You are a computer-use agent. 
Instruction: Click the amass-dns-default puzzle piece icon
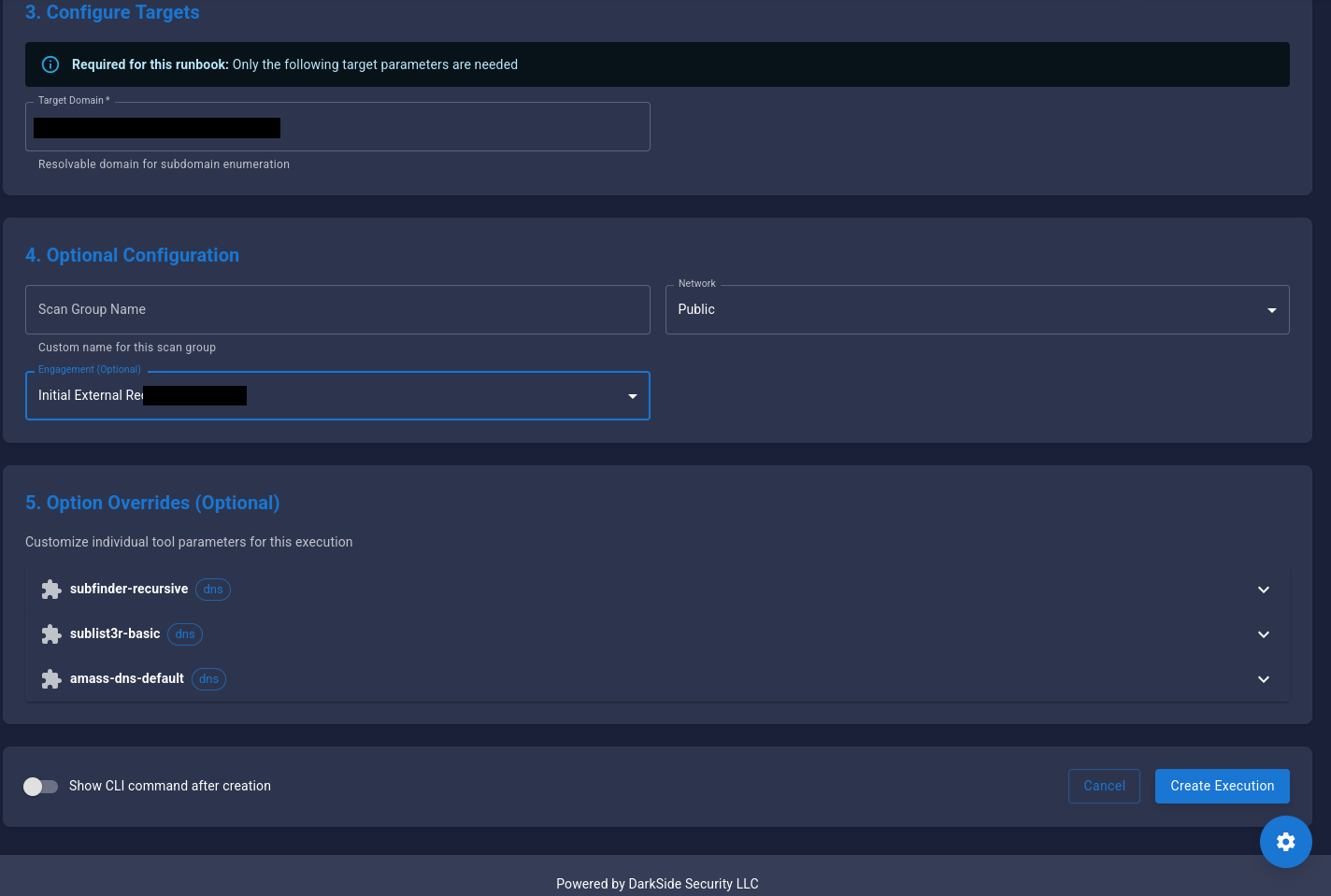(51, 679)
